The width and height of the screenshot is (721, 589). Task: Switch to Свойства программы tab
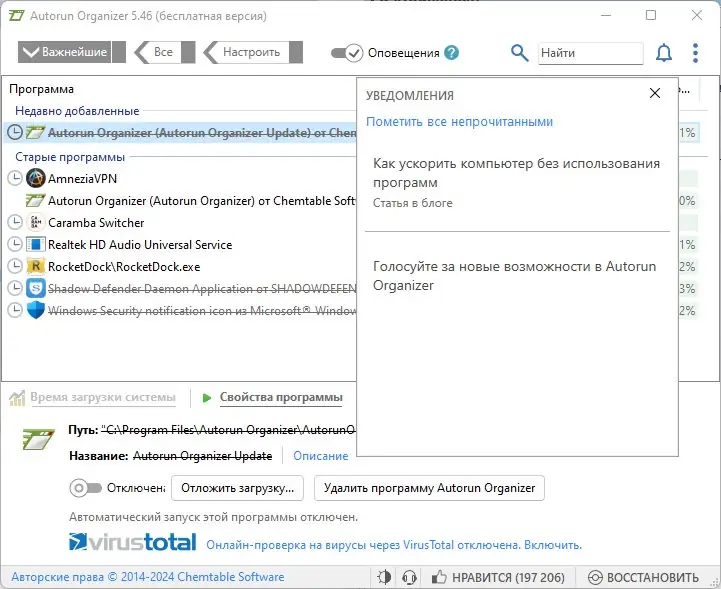(281, 397)
